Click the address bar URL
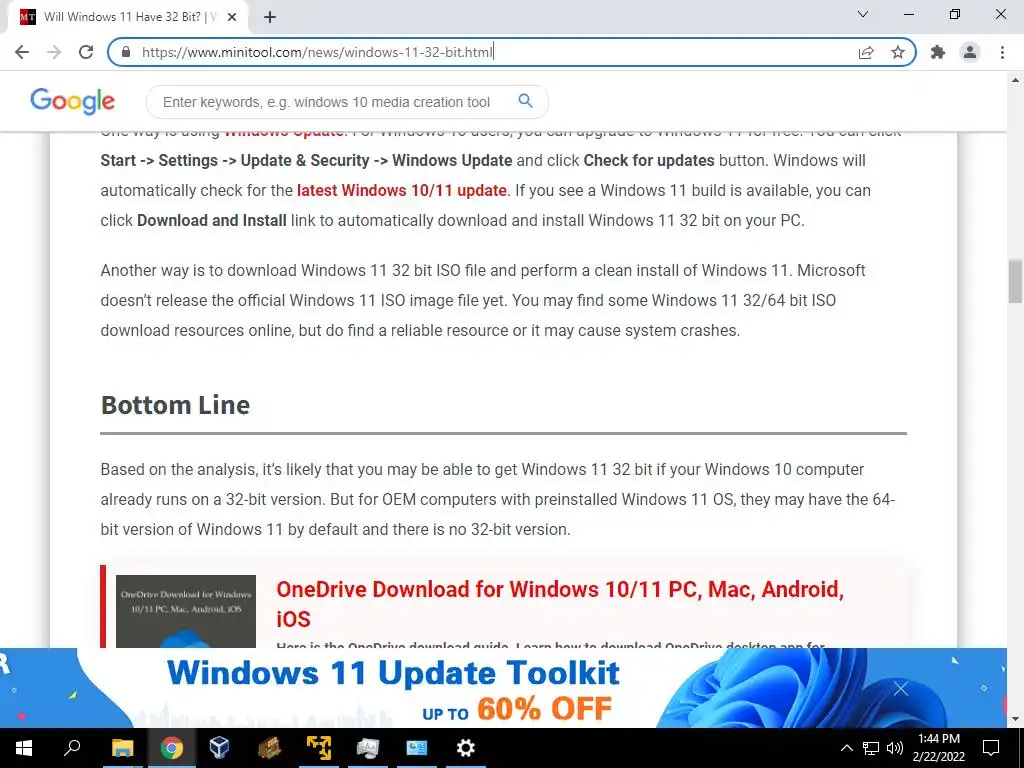 pos(317,52)
